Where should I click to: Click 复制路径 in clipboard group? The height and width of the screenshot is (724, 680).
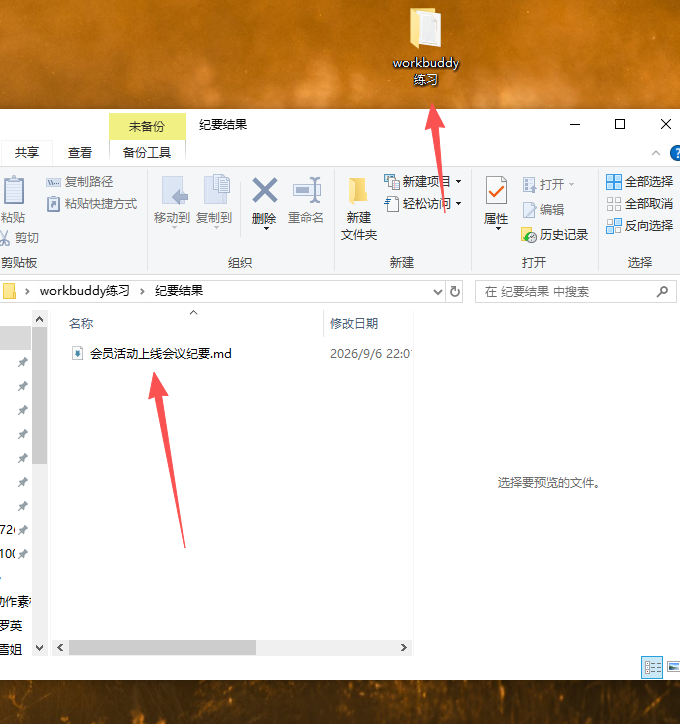(79, 182)
